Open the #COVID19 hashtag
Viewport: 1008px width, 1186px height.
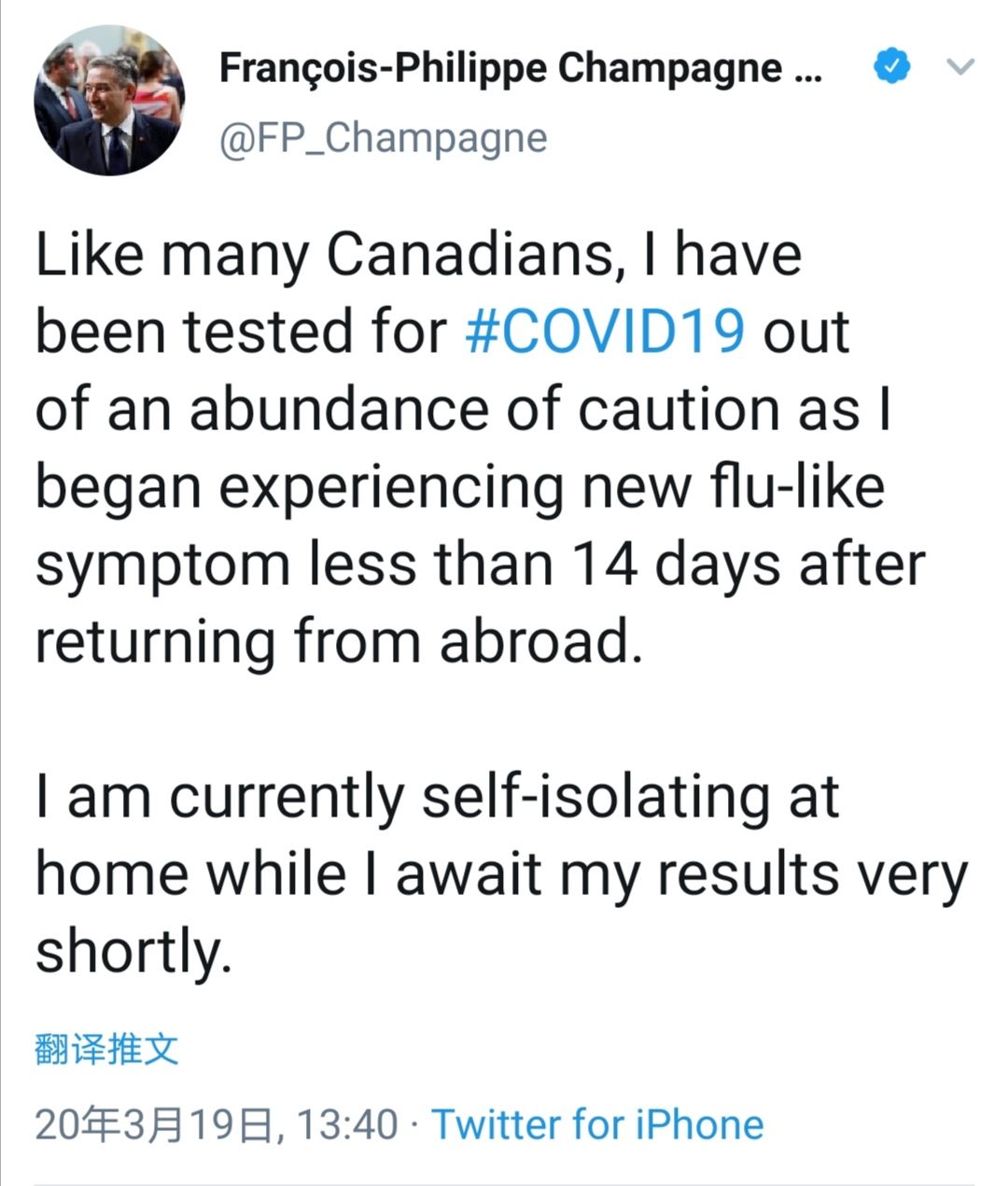coord(605,332)
